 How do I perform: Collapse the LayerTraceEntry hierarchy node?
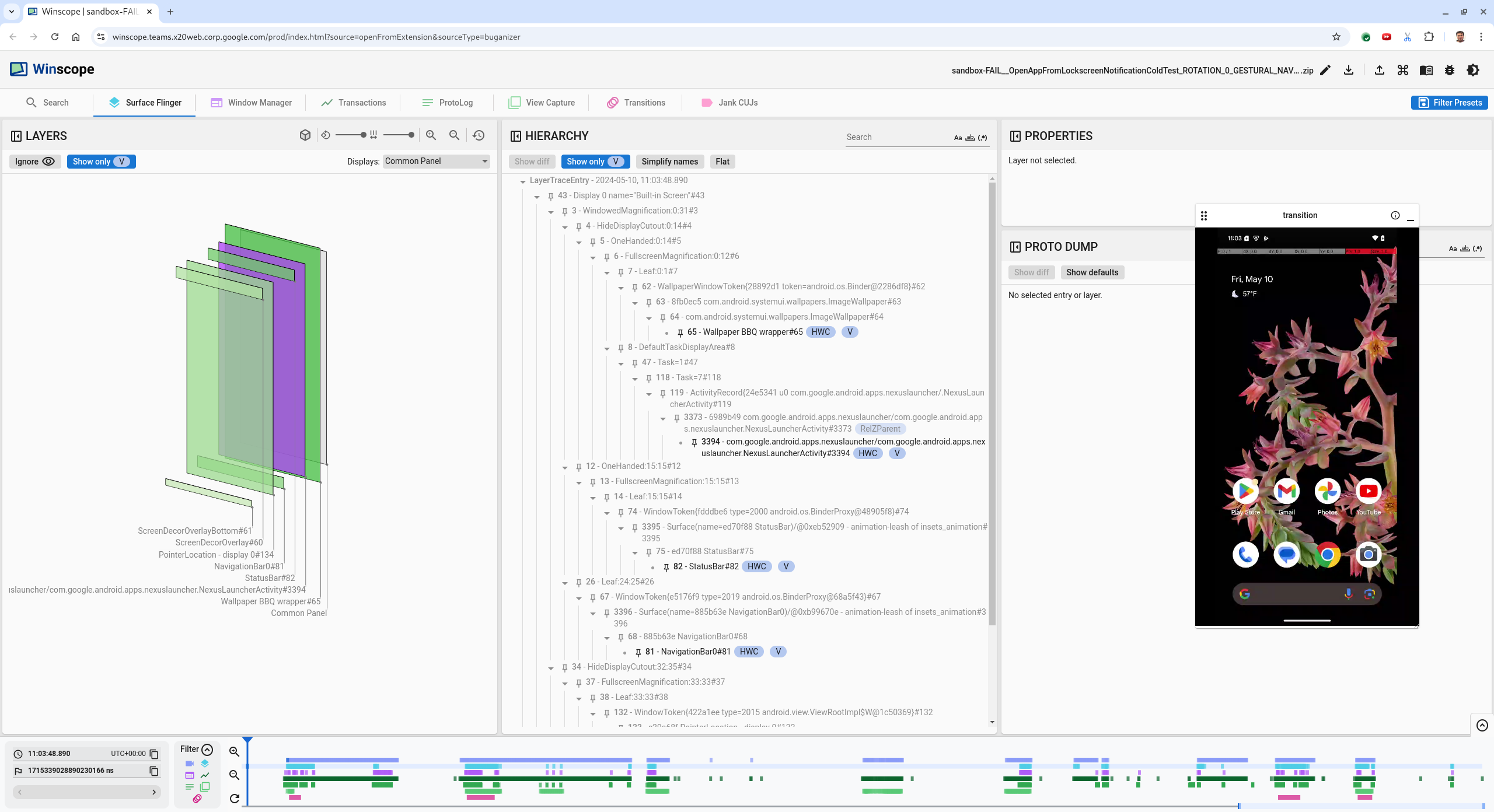pyautogui.click(x=522, y=181)
